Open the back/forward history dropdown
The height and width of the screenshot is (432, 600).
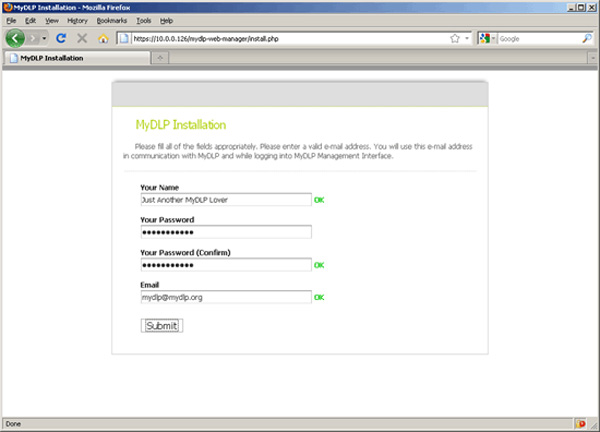click(x=44, y=38)
